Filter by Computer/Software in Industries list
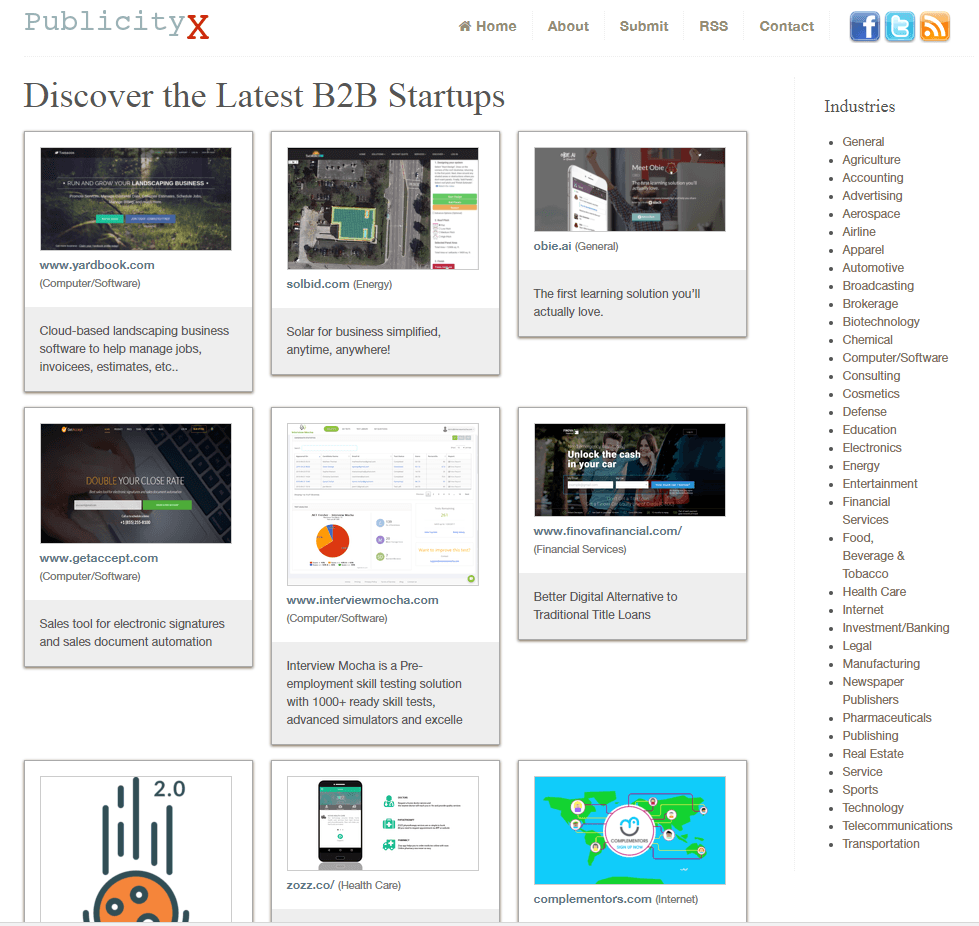 point(895,358)
